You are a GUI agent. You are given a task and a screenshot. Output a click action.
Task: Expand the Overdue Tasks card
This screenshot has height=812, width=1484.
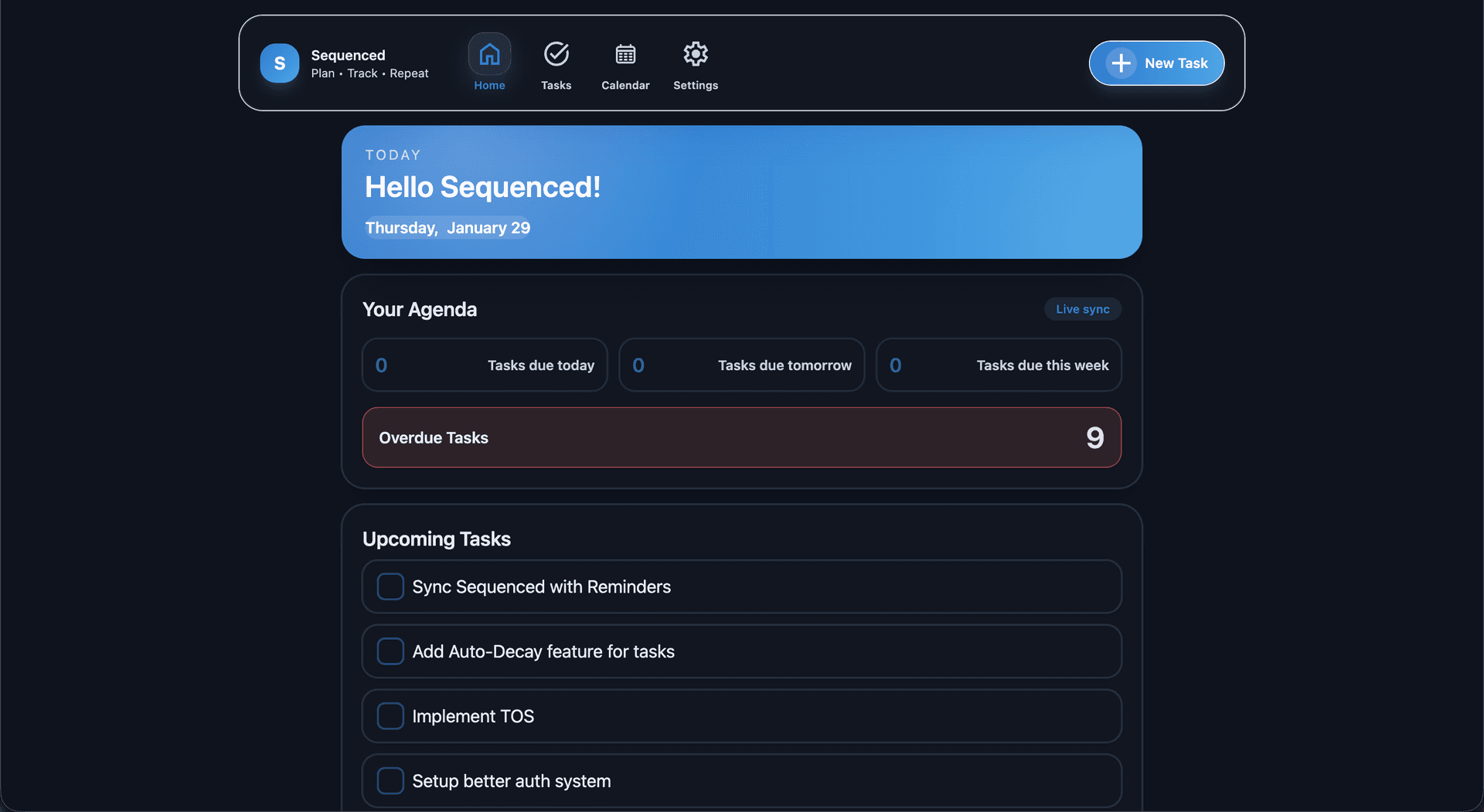click(x=741, y=437)
